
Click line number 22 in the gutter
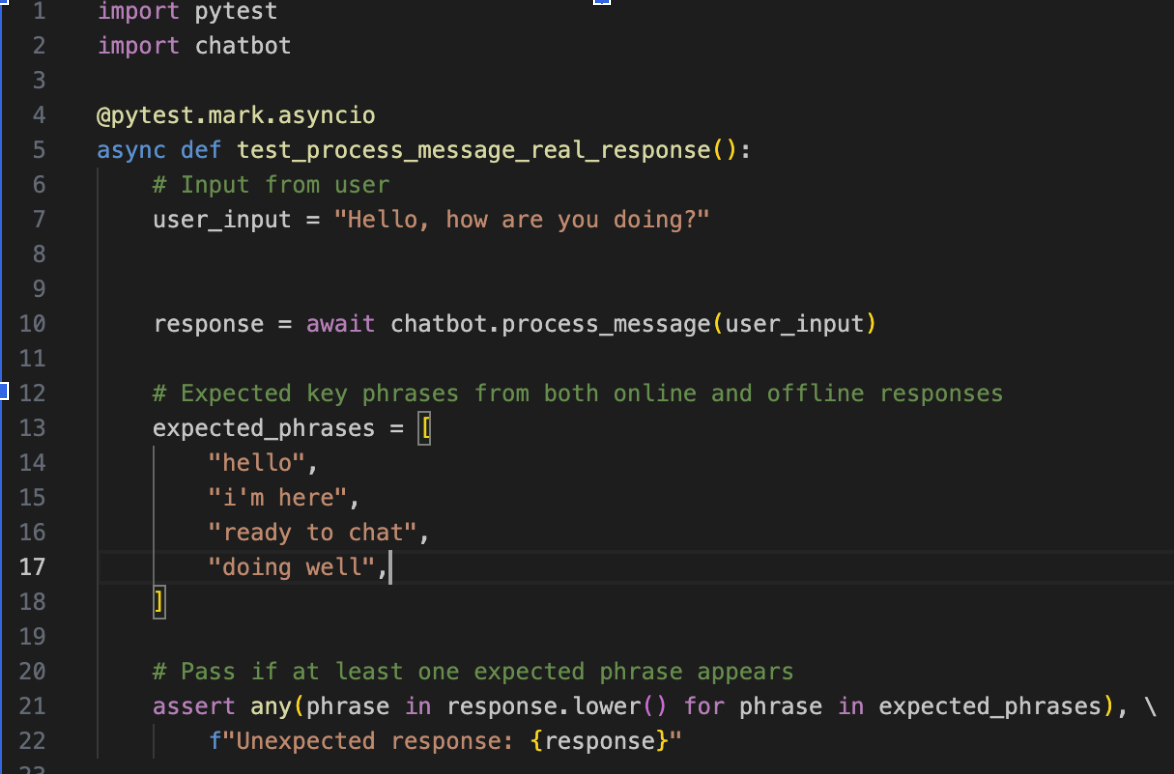coord(33,741)
